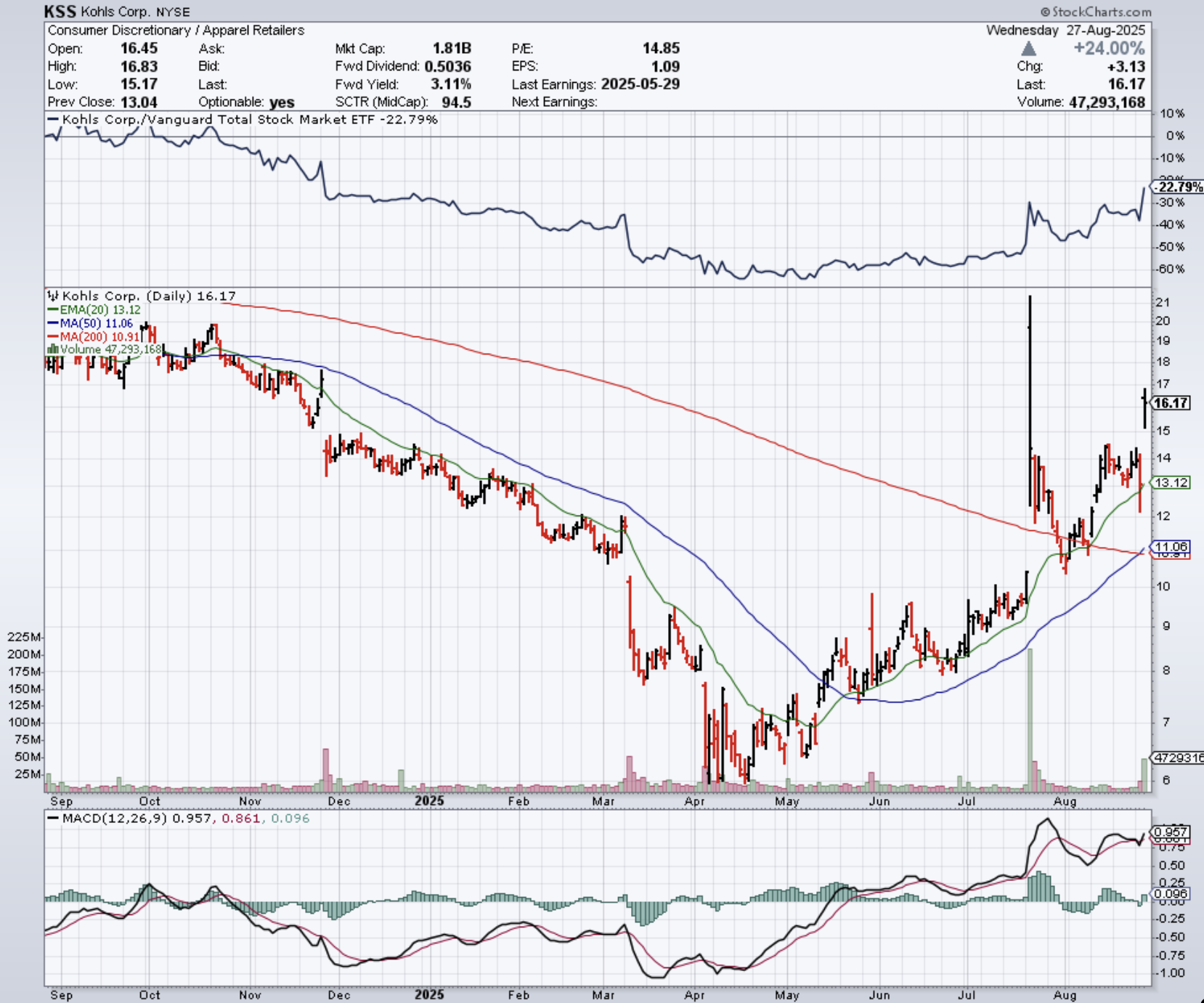Image resolution: width=1204 pixels, height=1003 pixels.
Task: Click the 16.17 last price tag on axis
Action: pyautogui.click(x=1171, y=403)
